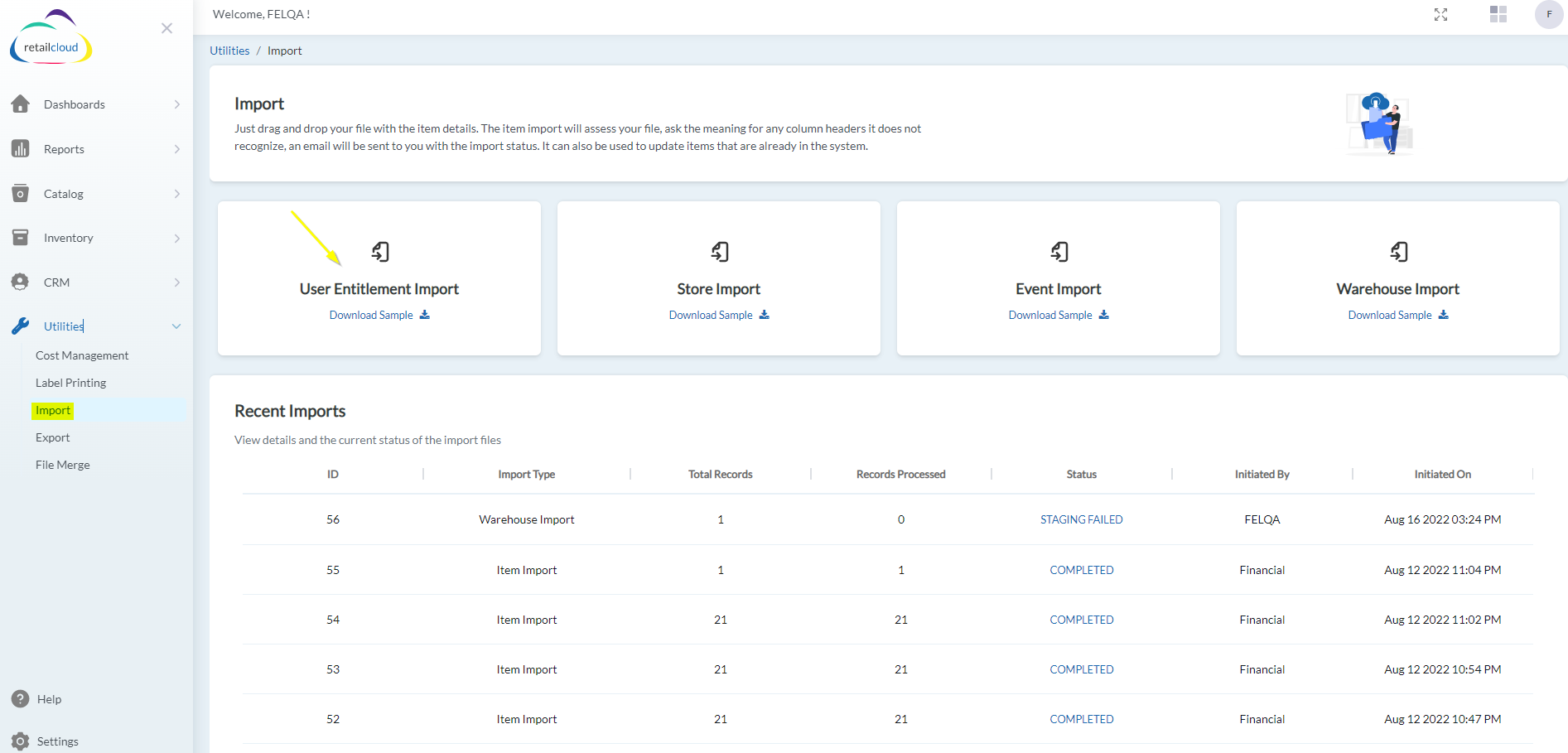Click the retailcloud logo

[x=51, y=37]
